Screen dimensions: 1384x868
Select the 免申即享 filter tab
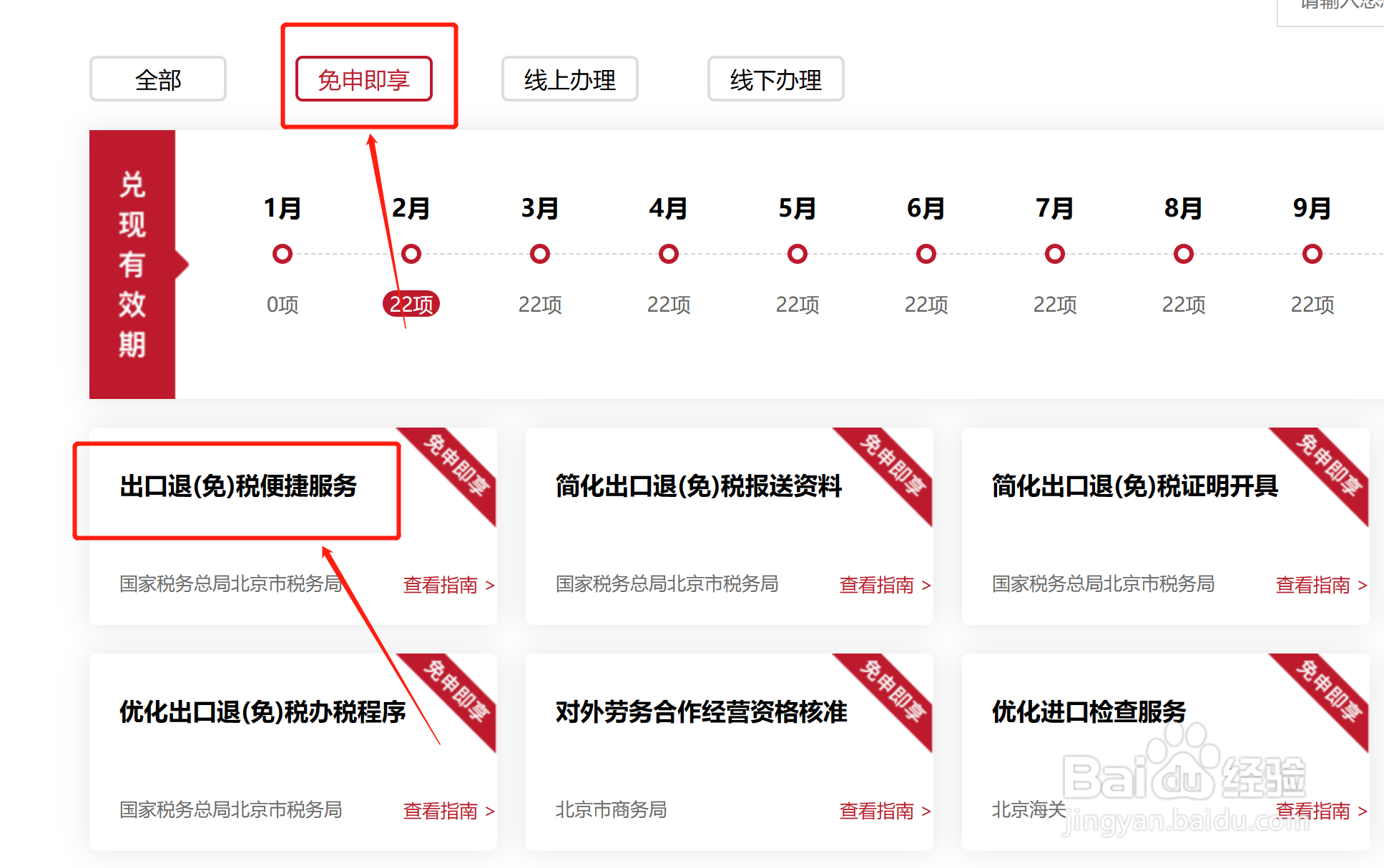click(363, 79)
